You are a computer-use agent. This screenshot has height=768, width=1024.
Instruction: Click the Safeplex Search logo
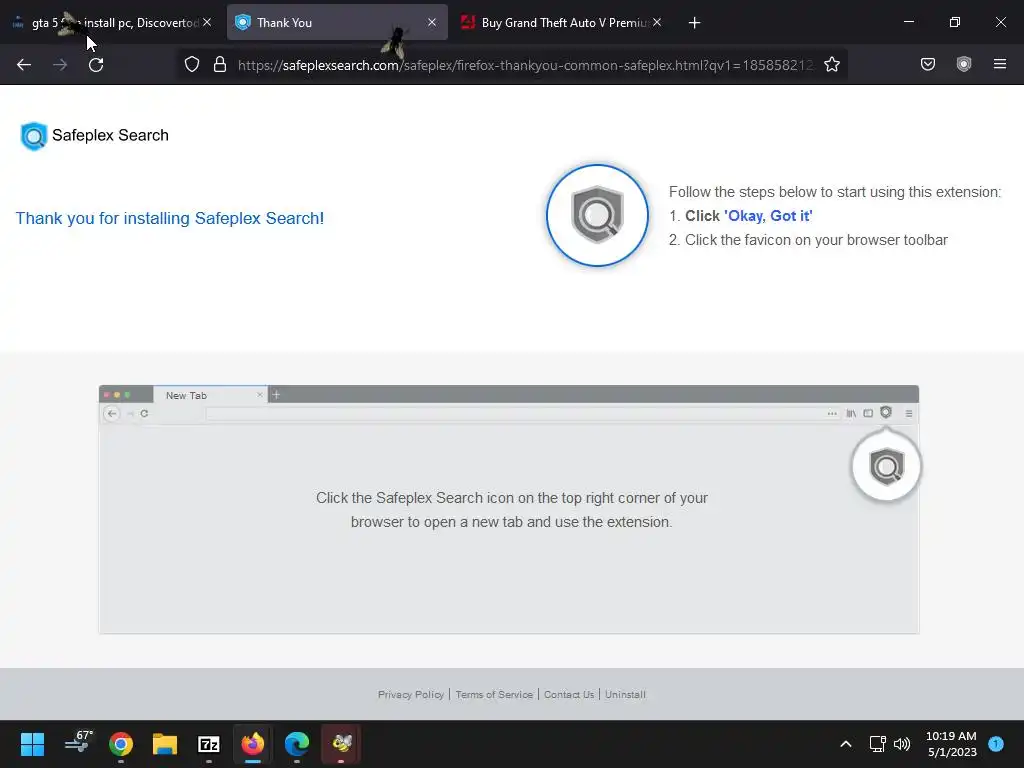coord(94,136)
